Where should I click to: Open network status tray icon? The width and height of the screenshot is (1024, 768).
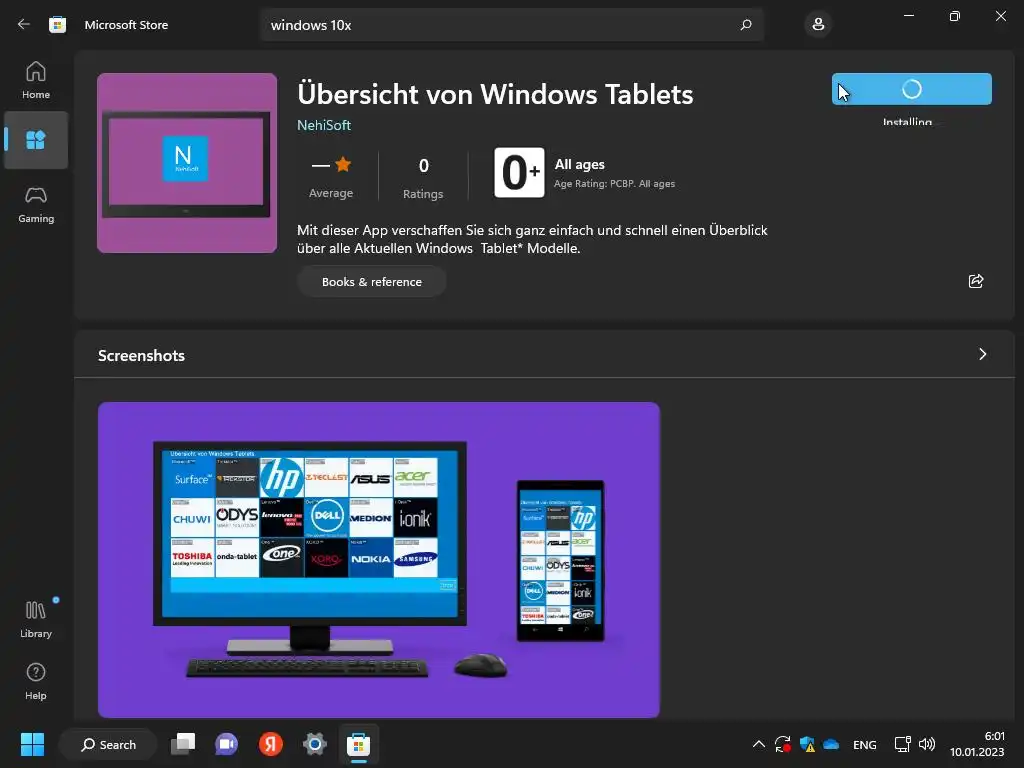point(903,744)
